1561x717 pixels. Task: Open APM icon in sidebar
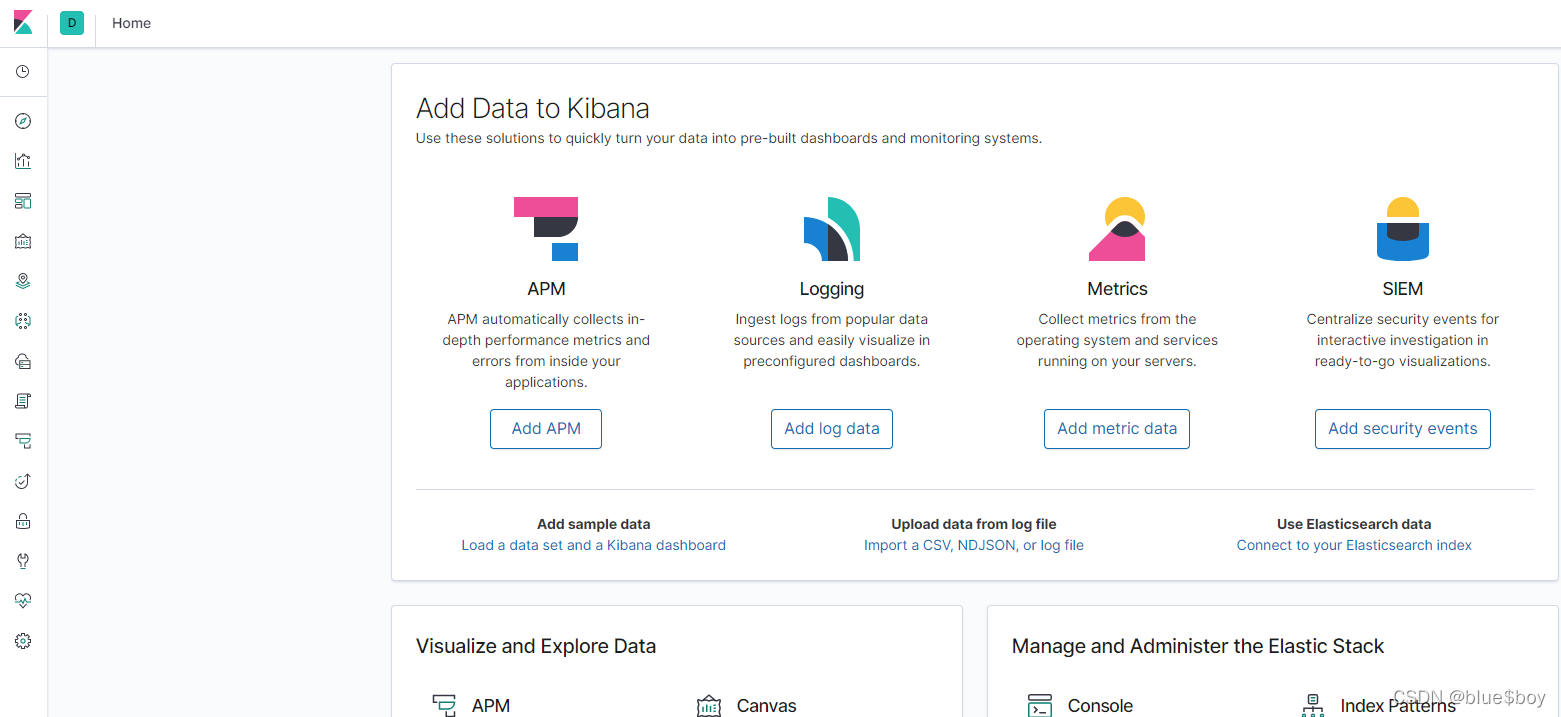(23, 441)
